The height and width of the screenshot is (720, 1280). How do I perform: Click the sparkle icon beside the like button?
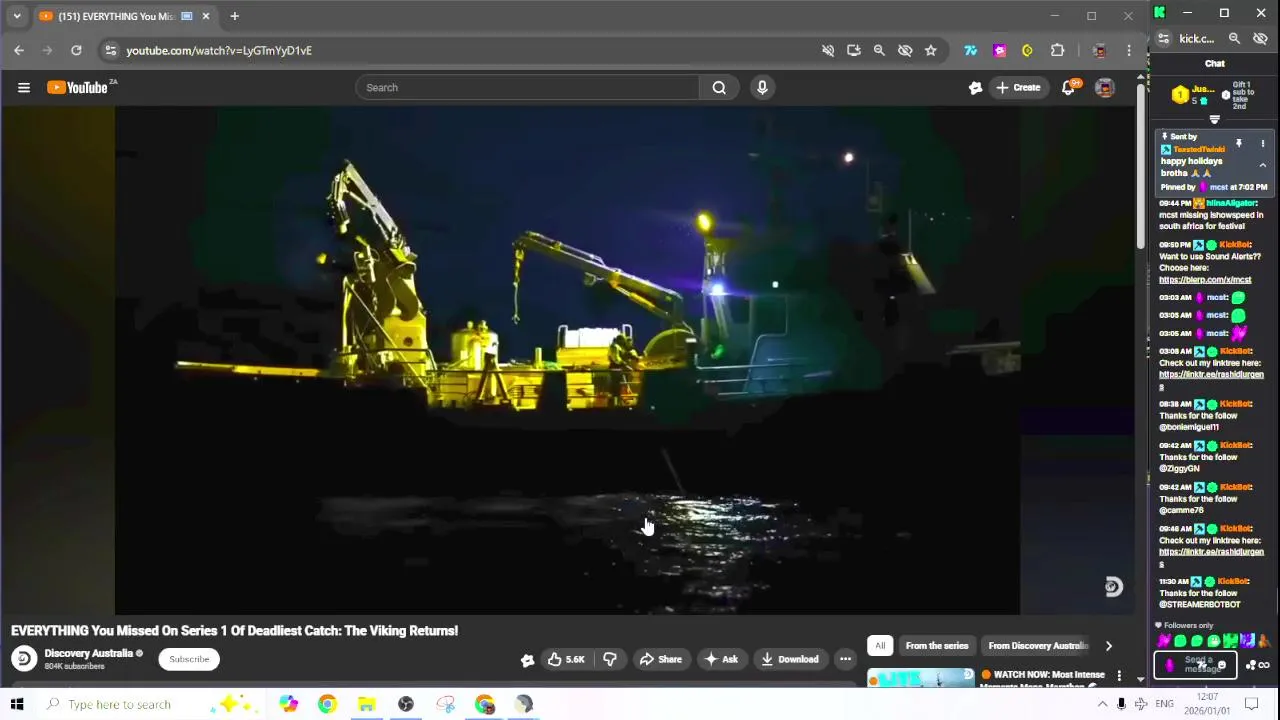coord(527,660)
